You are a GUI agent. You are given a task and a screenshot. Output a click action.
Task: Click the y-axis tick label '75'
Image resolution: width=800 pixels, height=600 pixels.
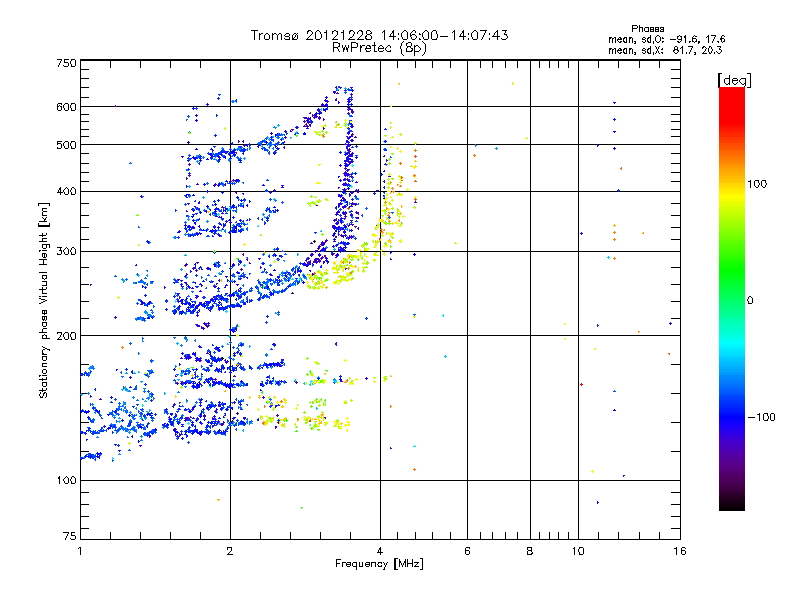70,536
